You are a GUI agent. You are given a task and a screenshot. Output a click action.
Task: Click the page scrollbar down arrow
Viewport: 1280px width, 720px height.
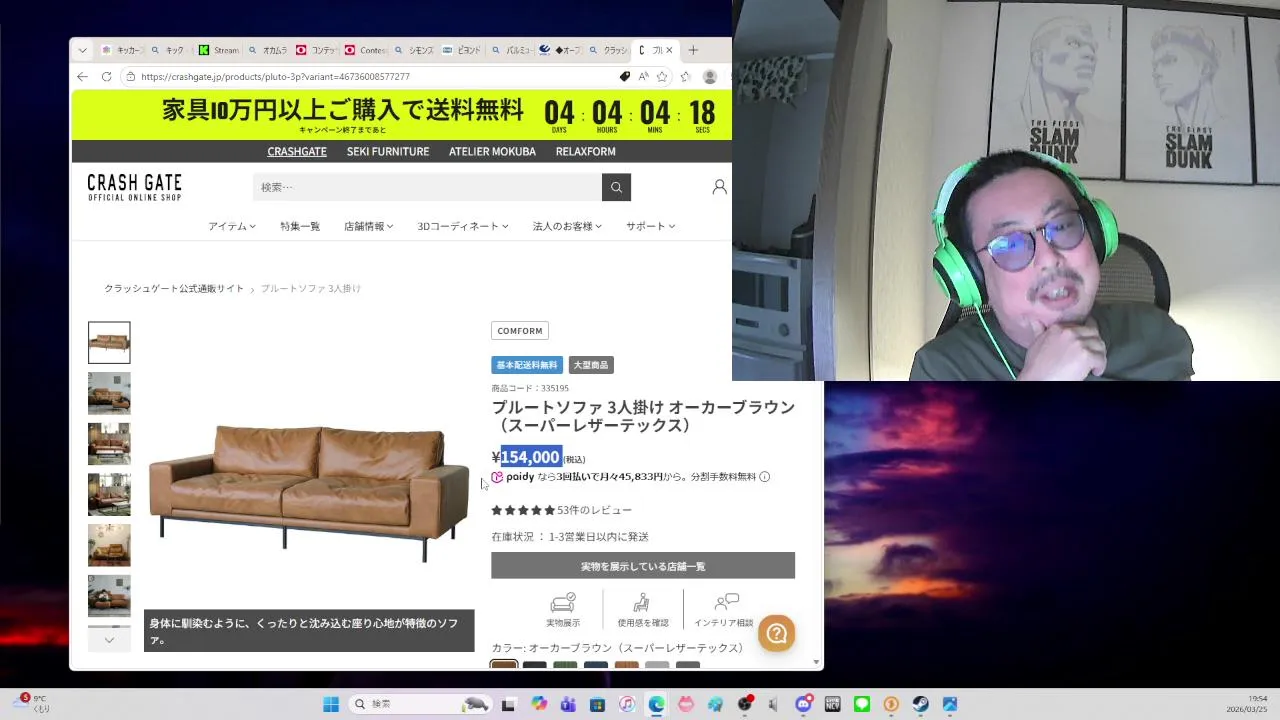[817, 662]
